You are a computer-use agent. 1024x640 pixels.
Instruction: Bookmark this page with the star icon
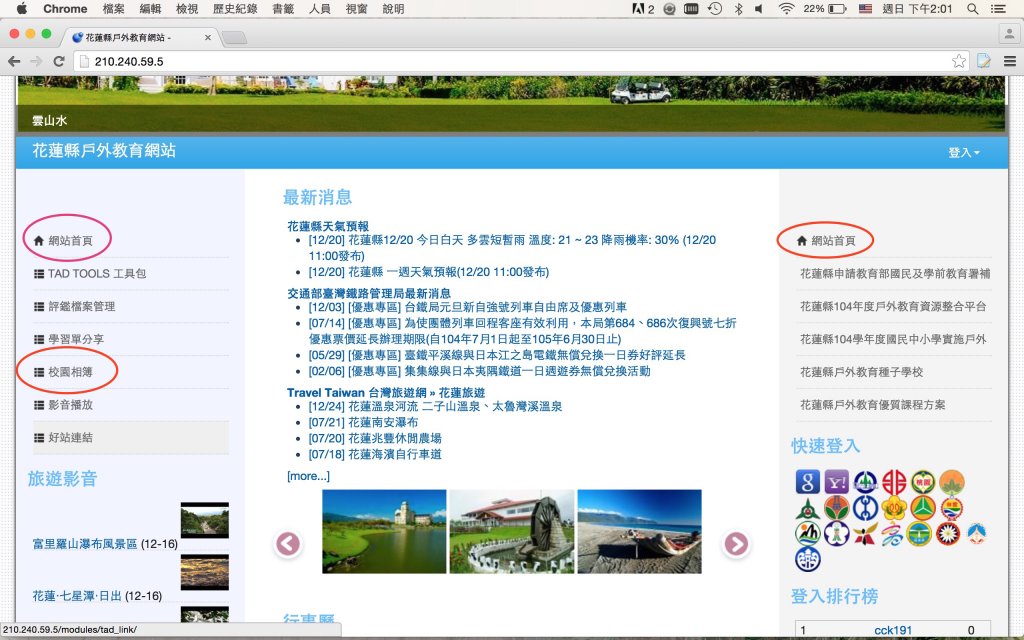[x=959, y=61]
